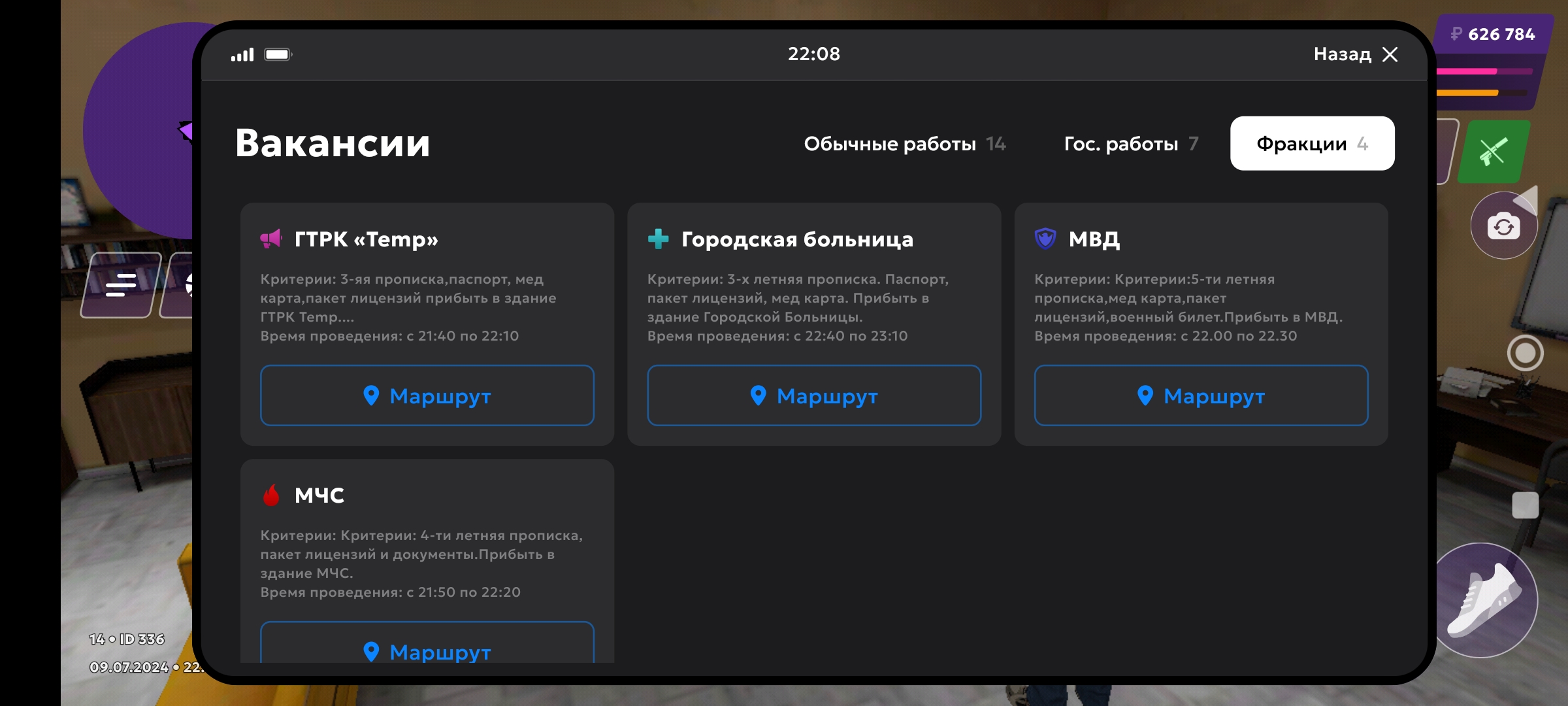The width and height of the screenshot is (1568, 706).
Task: Select the Фракции tab
Action: pyautogui.click(x=1312, y=144)
